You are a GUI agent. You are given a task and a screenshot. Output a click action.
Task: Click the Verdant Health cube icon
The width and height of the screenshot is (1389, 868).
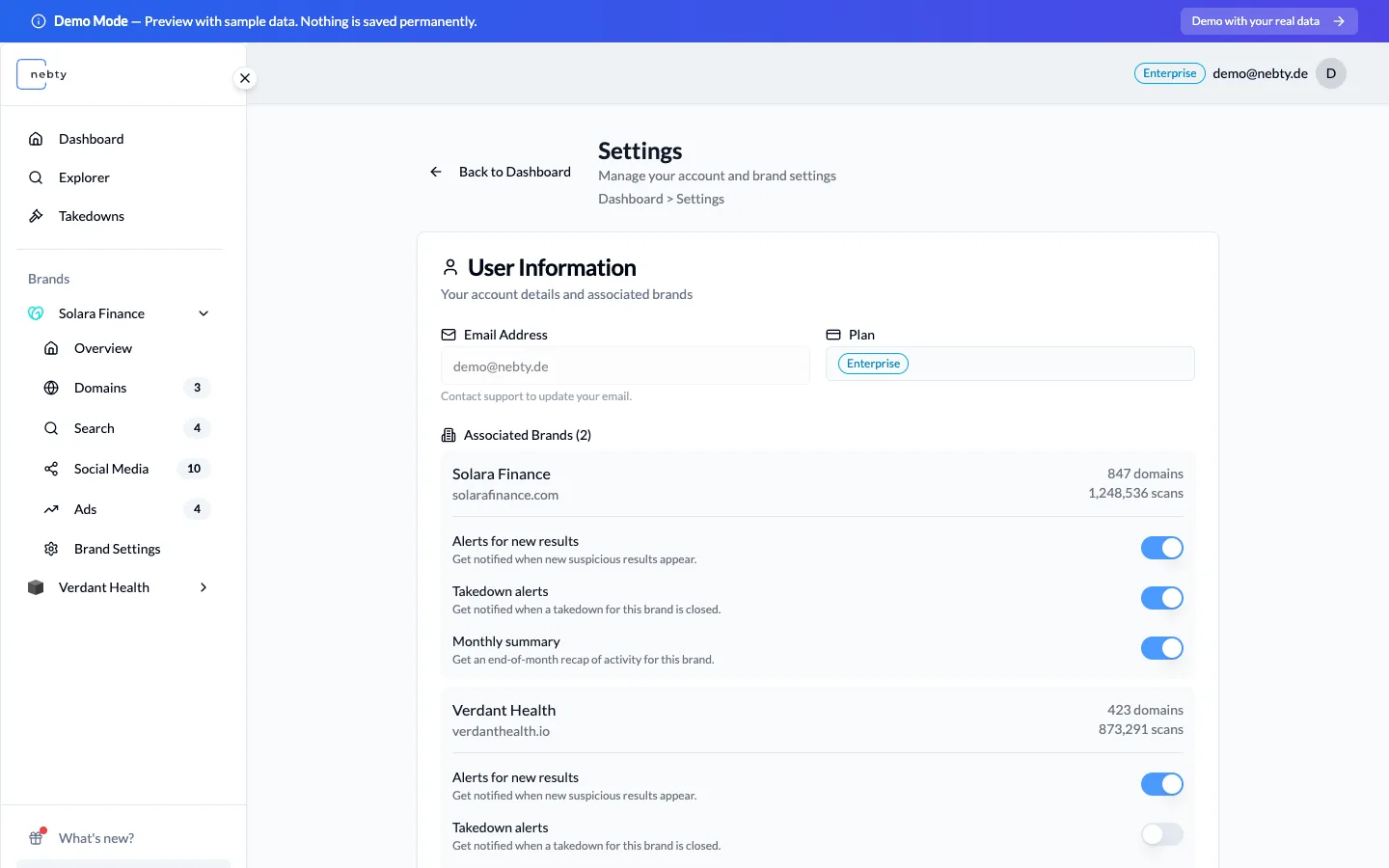tap(36, 587)
